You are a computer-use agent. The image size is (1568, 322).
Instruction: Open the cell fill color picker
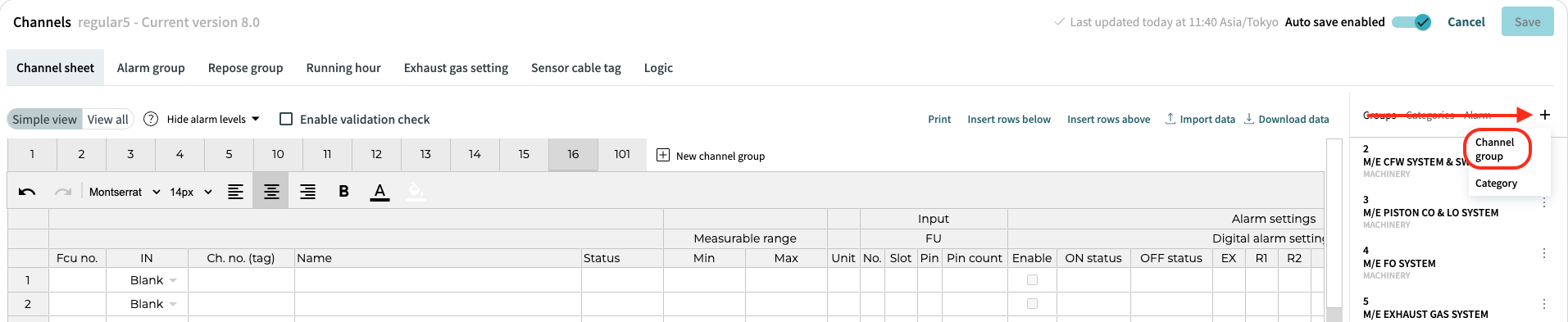point(416,192)
